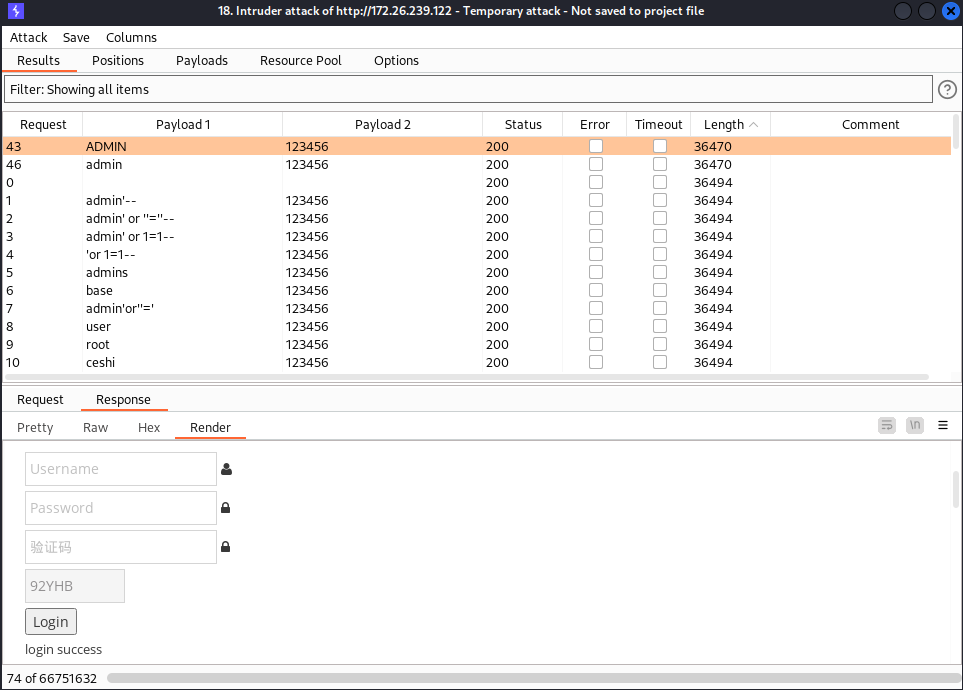Toggle Timeout checkbox for admin'-- row
This screenshot has height=690, width=963.
coord(660,200)
